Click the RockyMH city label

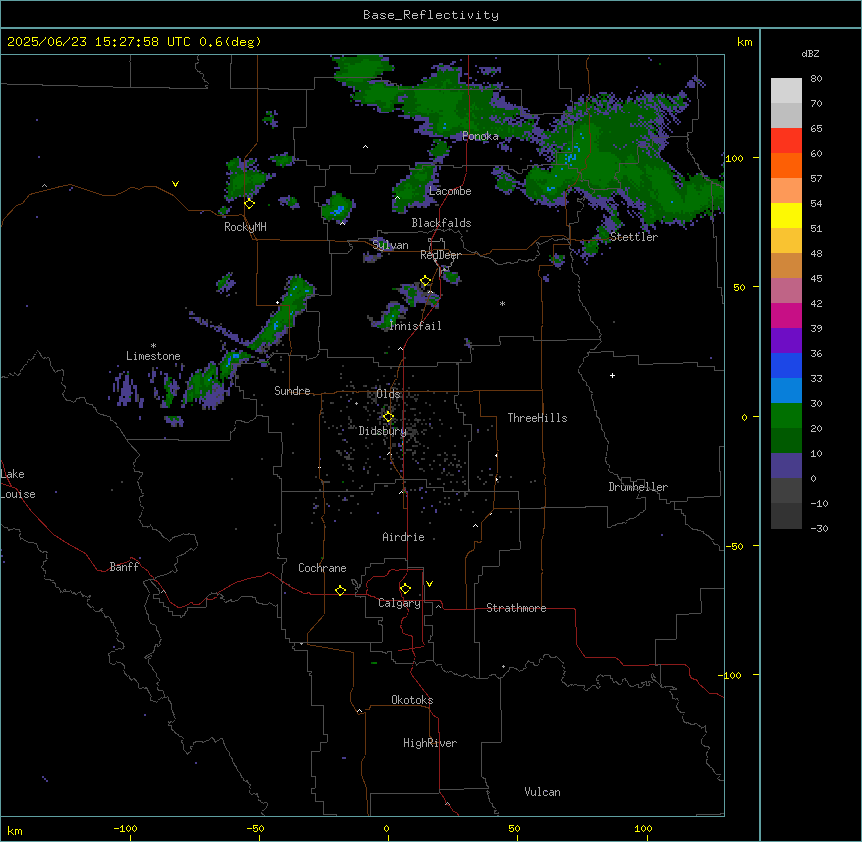[x=245, y=227]
